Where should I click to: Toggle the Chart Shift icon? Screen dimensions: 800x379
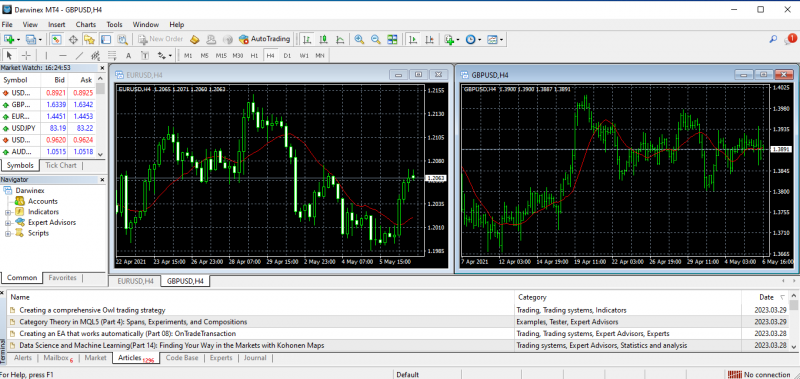pos(429,39)
